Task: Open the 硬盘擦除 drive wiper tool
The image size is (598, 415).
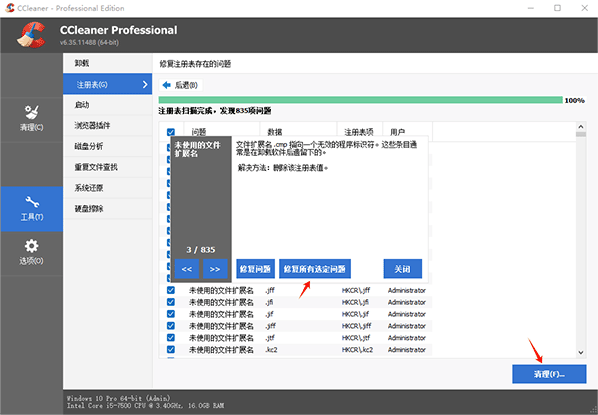Action: [108, 209]
